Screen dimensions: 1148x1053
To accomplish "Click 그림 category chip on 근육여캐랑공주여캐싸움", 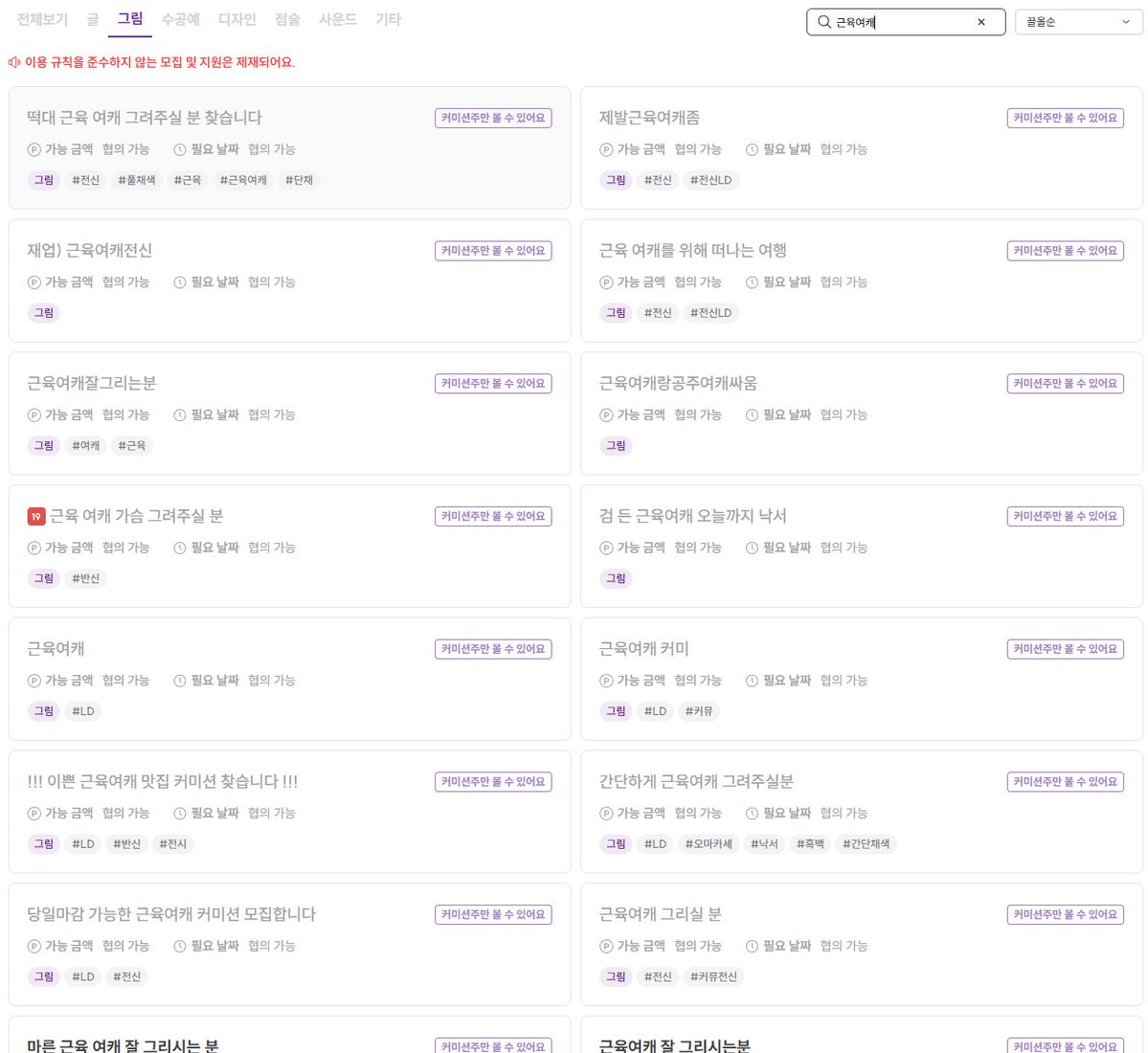I will 616,446.
